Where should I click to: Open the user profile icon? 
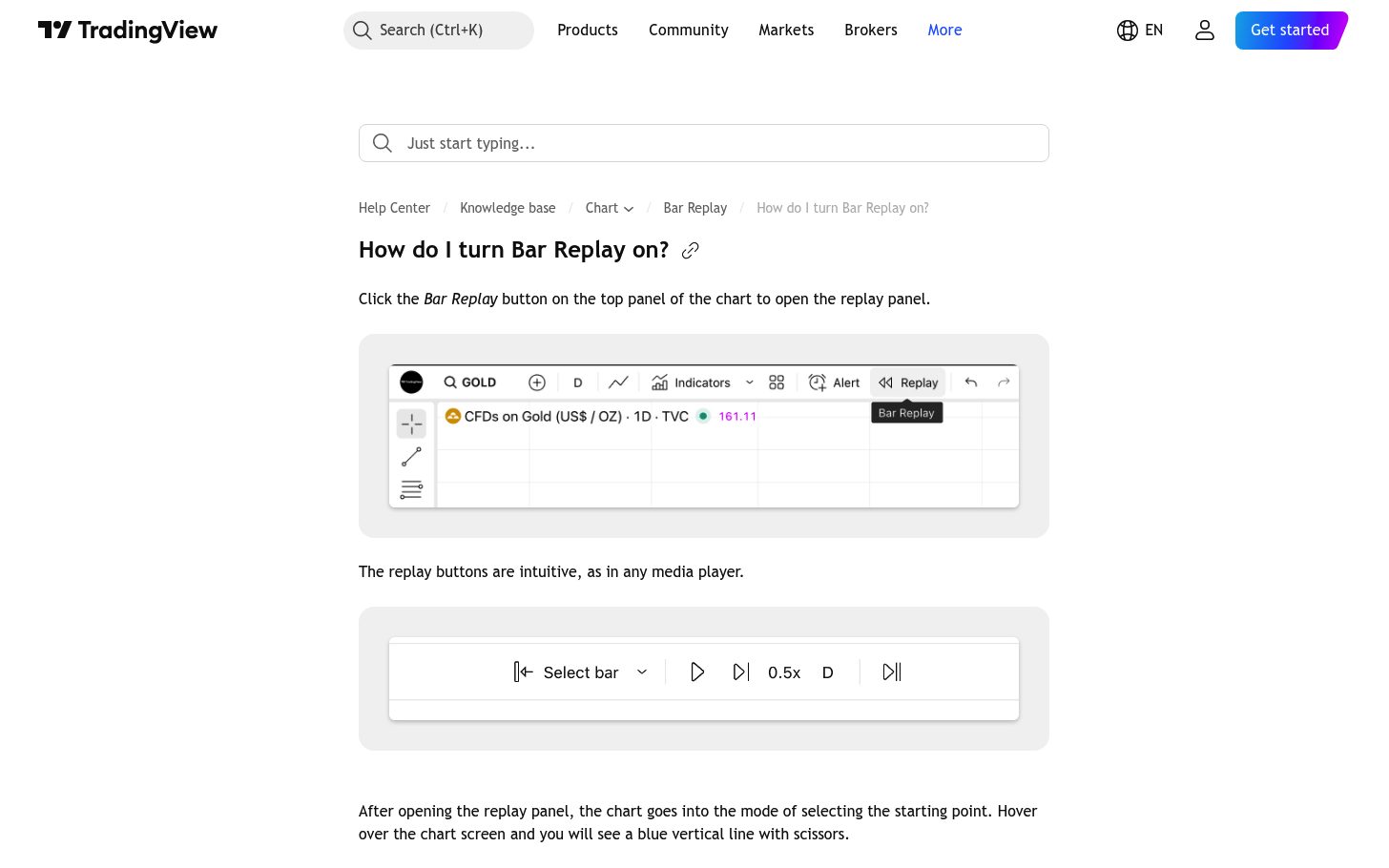point(1205,31)
